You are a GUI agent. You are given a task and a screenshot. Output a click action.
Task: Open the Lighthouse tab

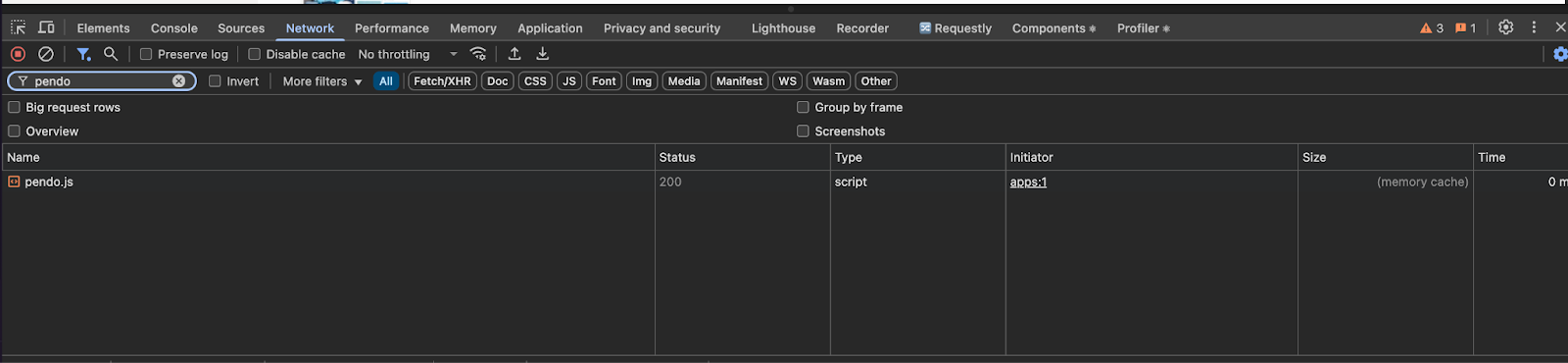pos(783,28)
